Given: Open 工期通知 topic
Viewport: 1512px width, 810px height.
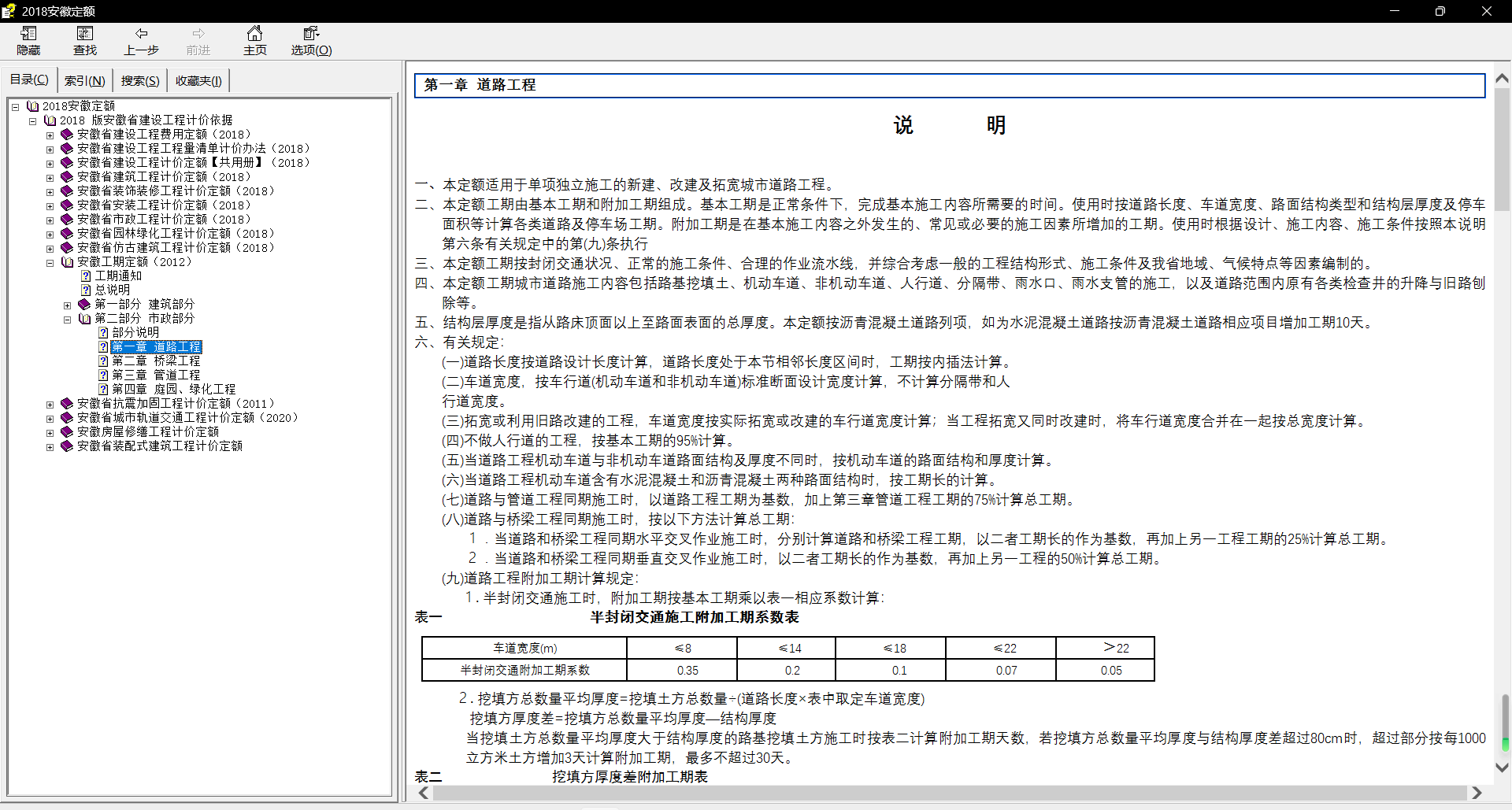Looking at the screenshot, I should [x=118, y=276].
